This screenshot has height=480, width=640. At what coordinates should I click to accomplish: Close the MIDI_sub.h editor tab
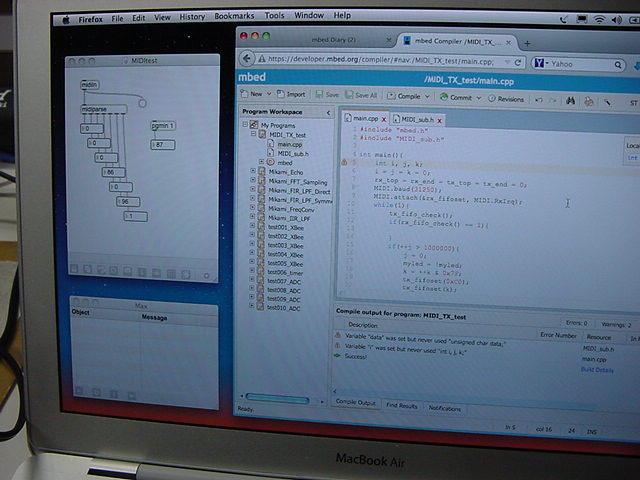(440, 121)
